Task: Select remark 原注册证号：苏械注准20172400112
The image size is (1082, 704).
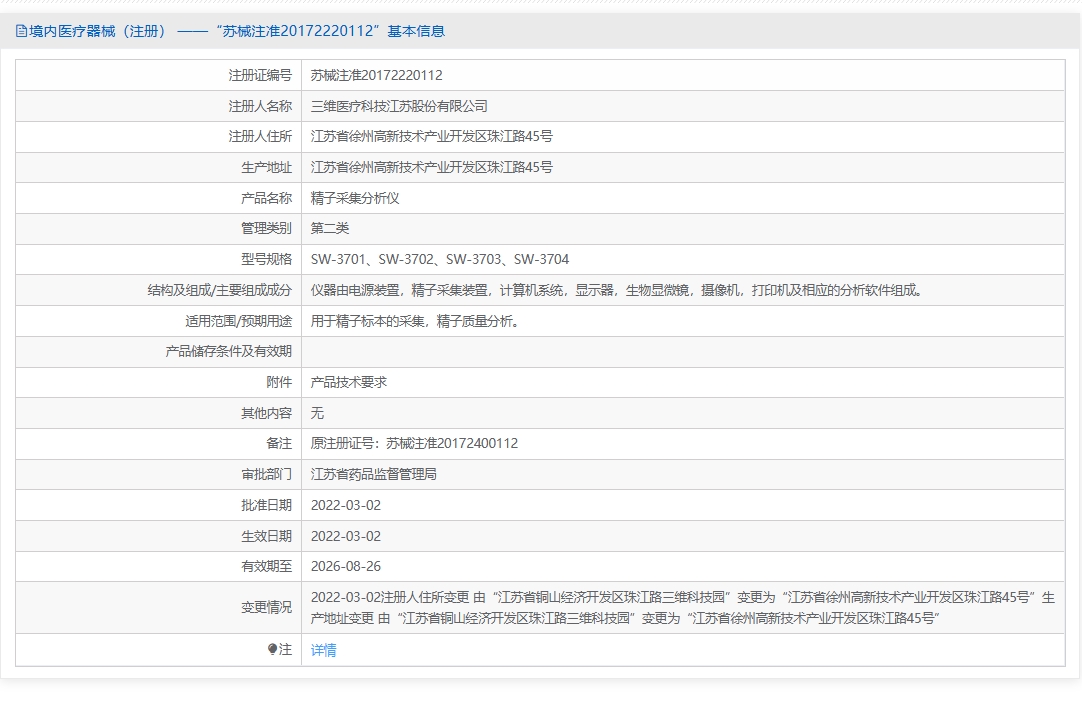Action: click(x=414, y=443)
